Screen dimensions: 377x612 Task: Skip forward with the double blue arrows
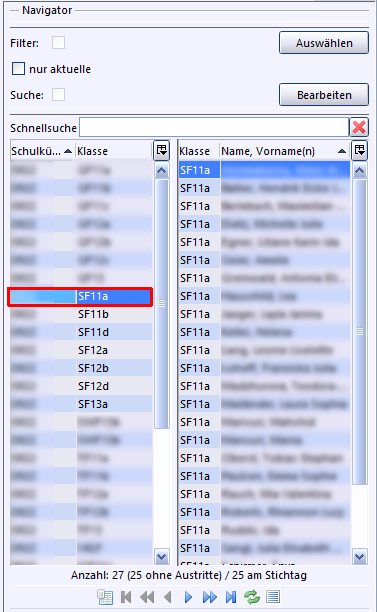click(210, 597)
